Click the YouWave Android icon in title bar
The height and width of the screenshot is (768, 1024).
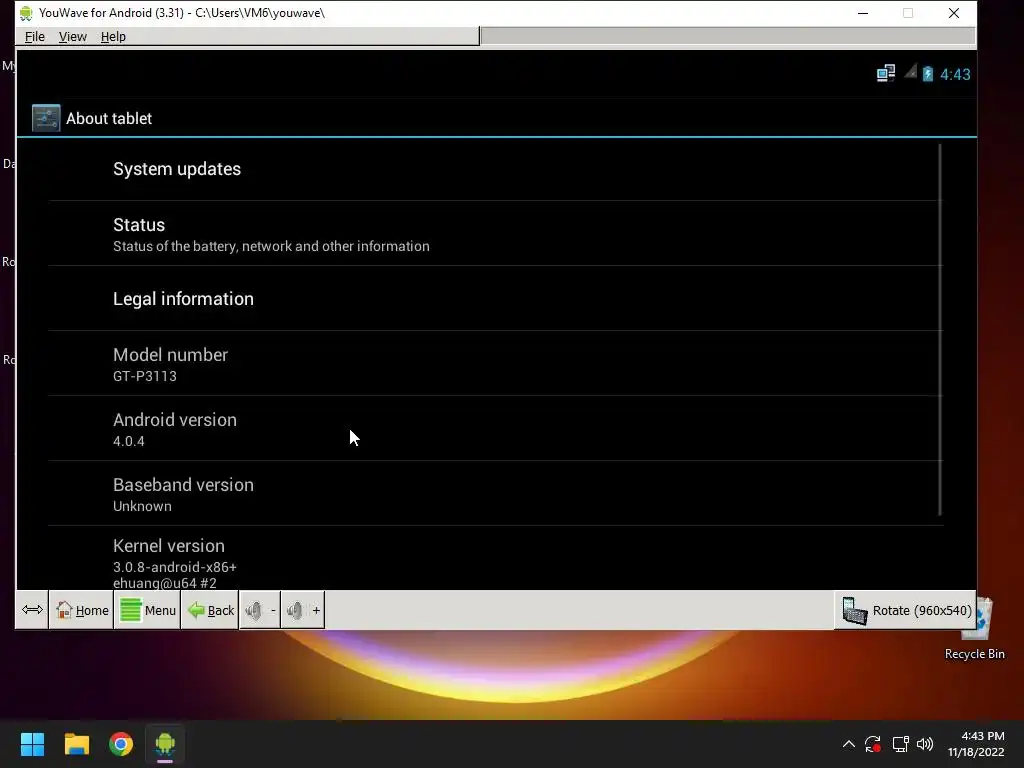coord(26,13)
